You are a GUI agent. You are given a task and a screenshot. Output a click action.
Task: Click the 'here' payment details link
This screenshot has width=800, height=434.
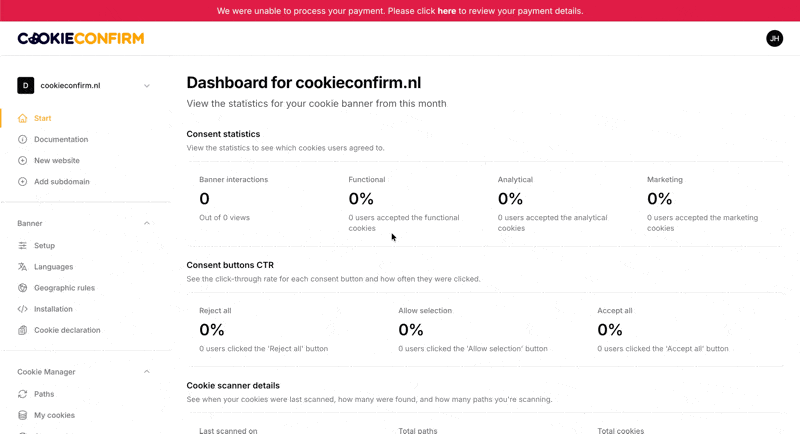[x=446, y=11]
